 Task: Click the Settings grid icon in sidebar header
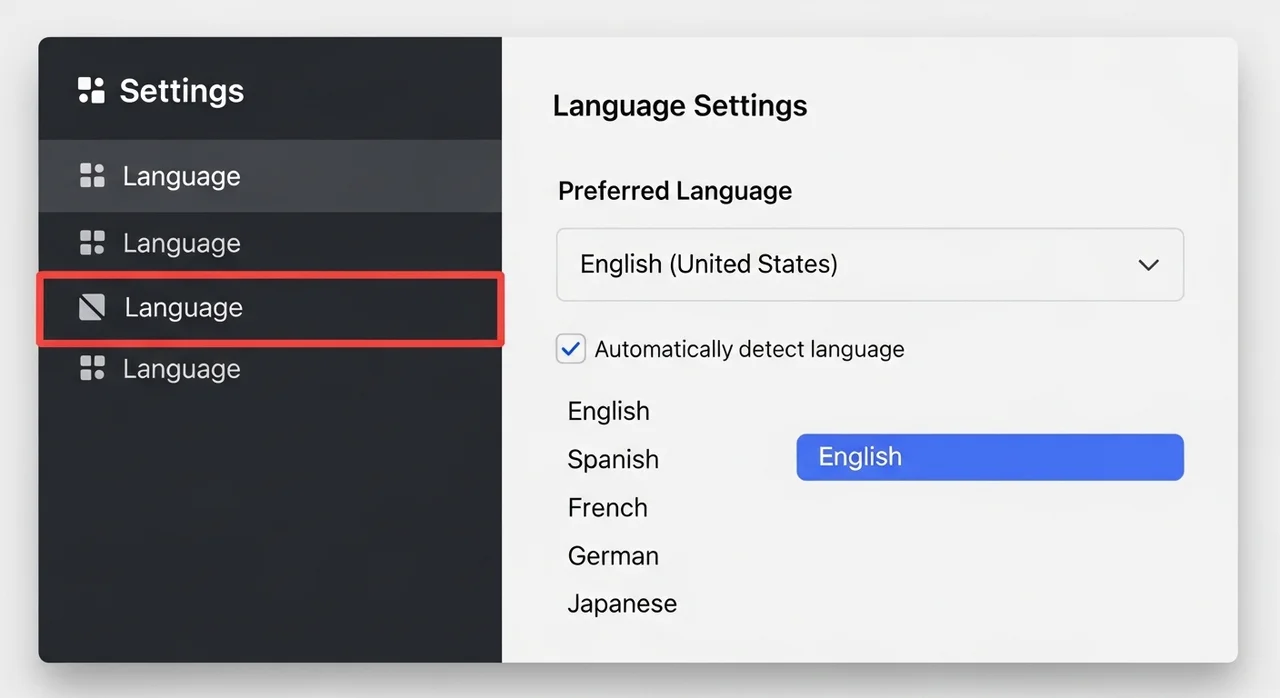[91, 91]
